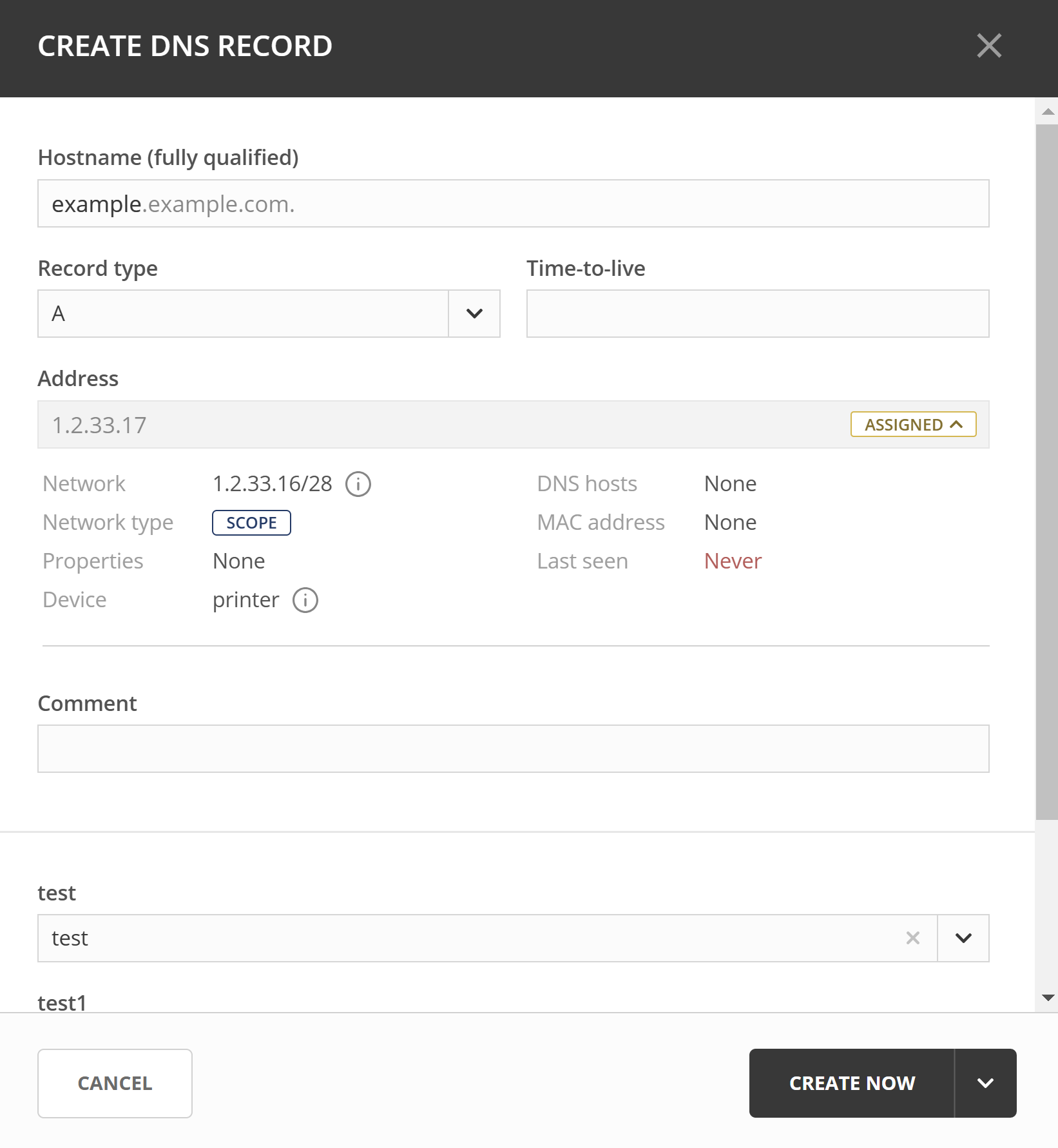The height and width of the screenshot is (1148, 1058).
Task: Clear the test field using the X icon
Action: coord(912,939)
